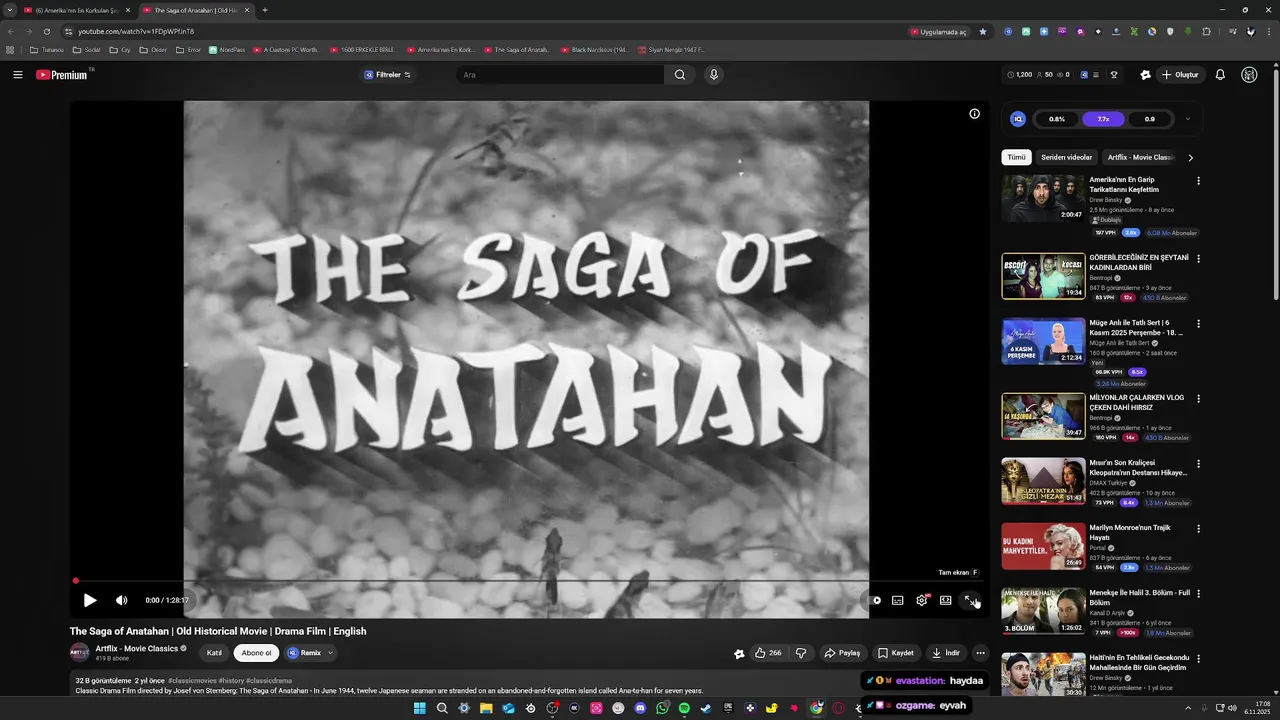Click the Oluştur create button
Screen dimensions: 1280x720
(x=1180, y=75)
